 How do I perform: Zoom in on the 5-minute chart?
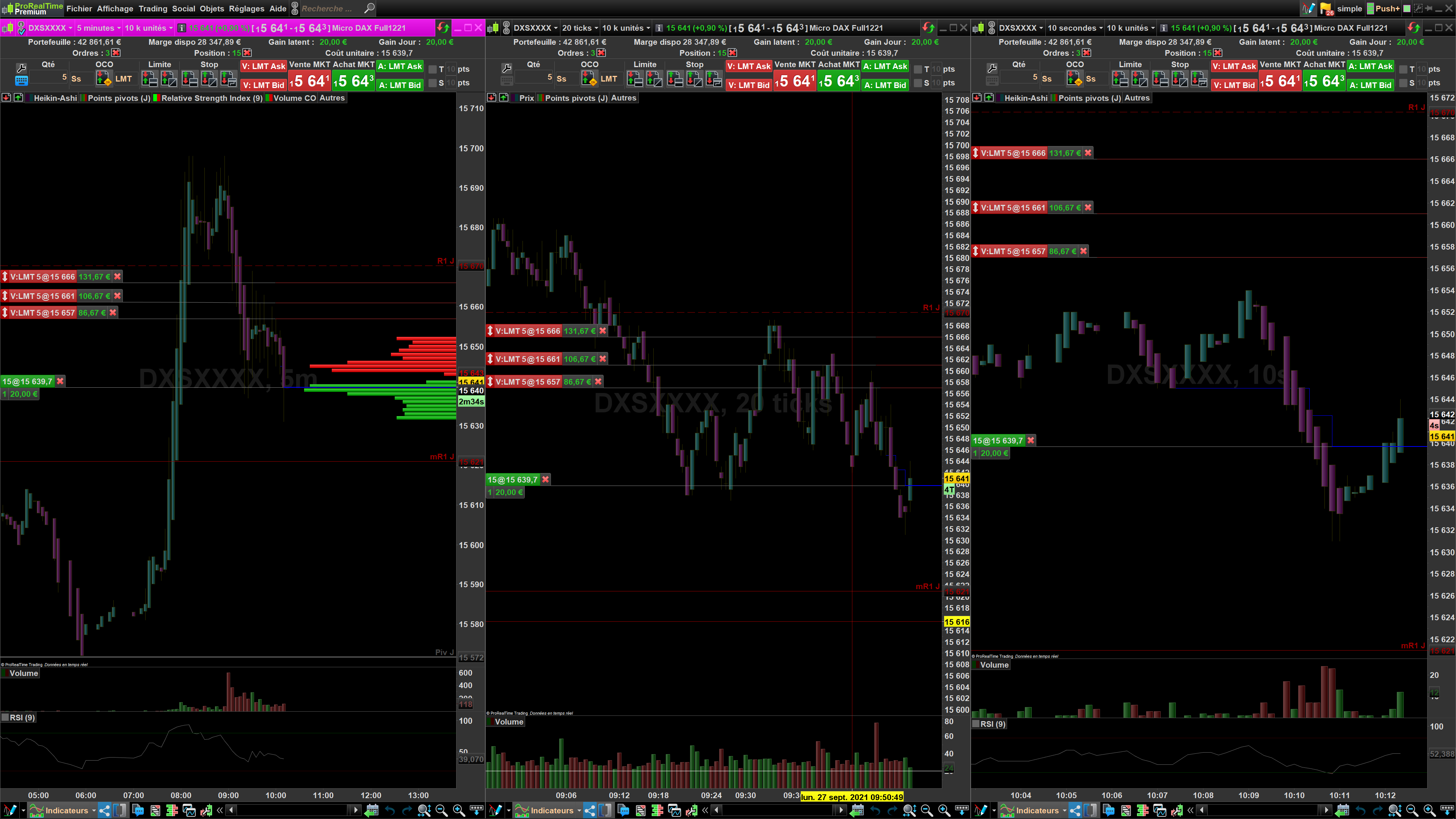point(459,811)
